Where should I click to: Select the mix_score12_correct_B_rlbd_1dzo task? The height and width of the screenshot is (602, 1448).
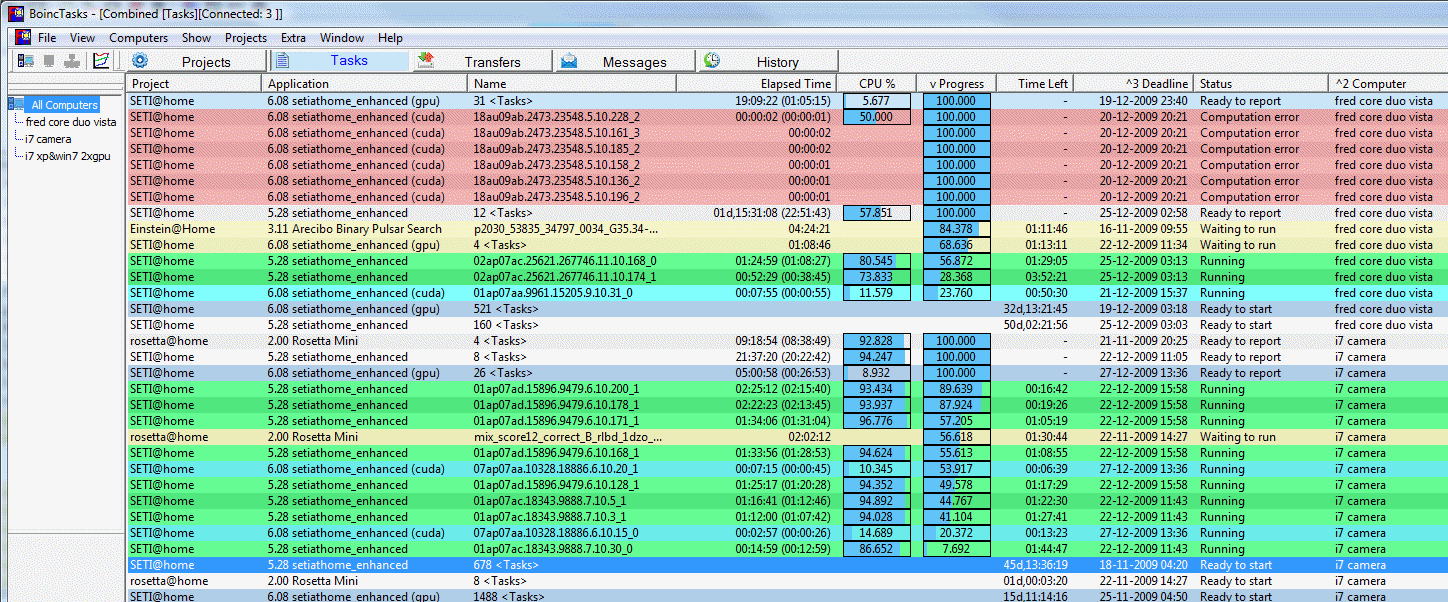tap(568, 437)
